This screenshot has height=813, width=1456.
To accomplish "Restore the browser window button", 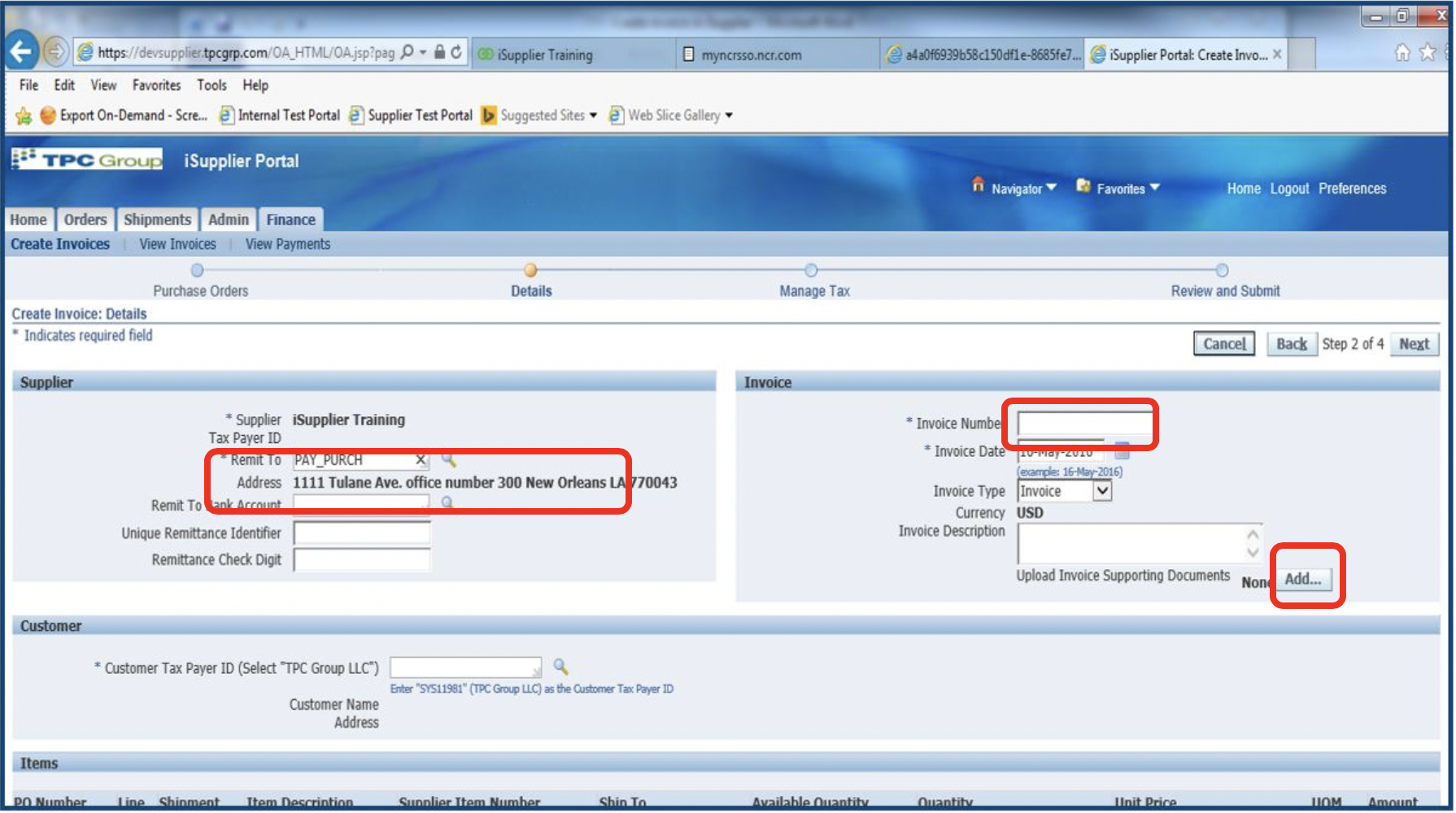I will click(x=1402, y=15).
